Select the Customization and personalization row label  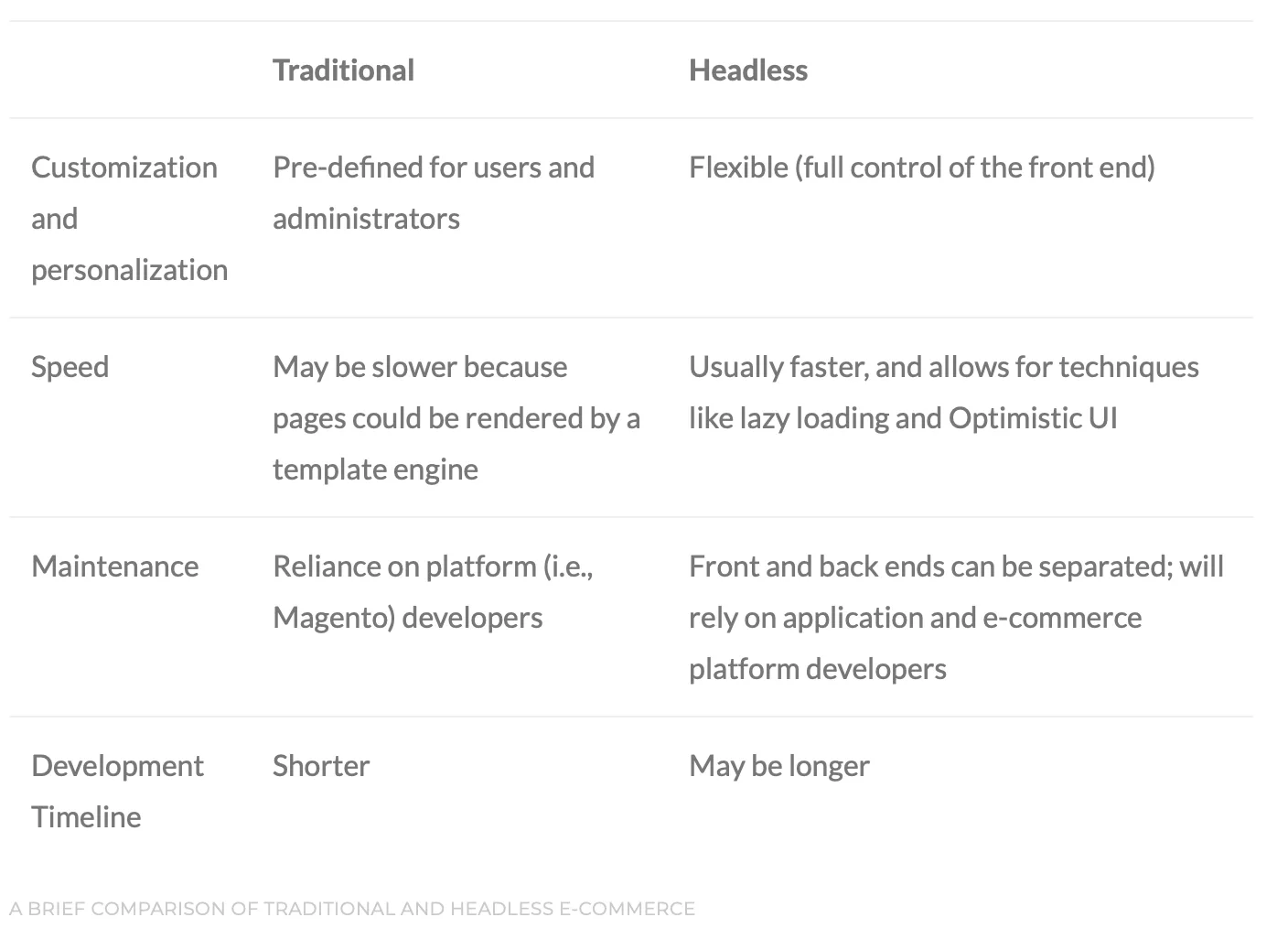point(129,218)
